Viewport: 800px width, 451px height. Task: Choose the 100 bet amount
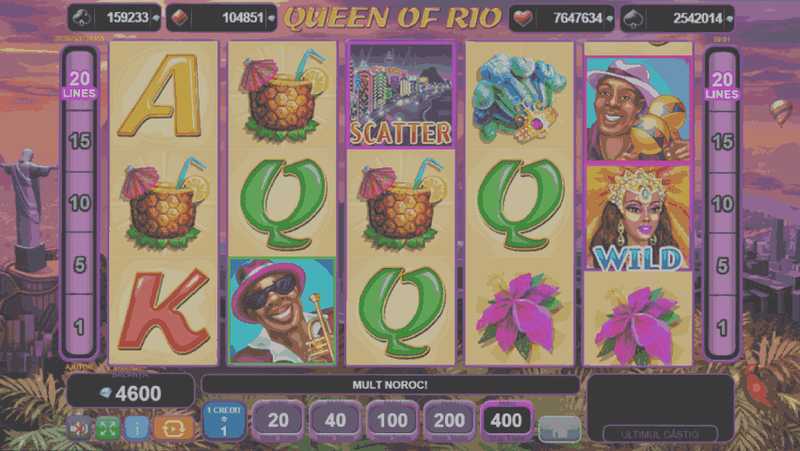pyautogui.click(x=392, y=420)
